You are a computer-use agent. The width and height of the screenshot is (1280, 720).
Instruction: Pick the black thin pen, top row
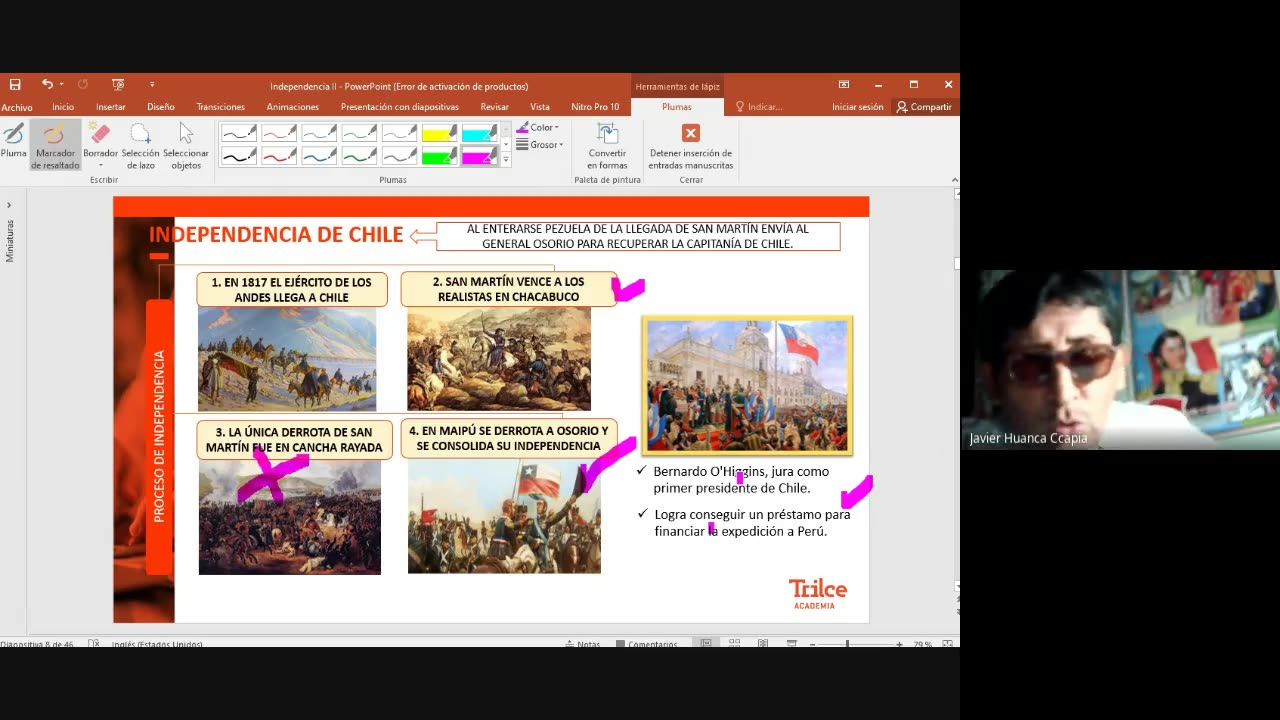pos(238,133)
